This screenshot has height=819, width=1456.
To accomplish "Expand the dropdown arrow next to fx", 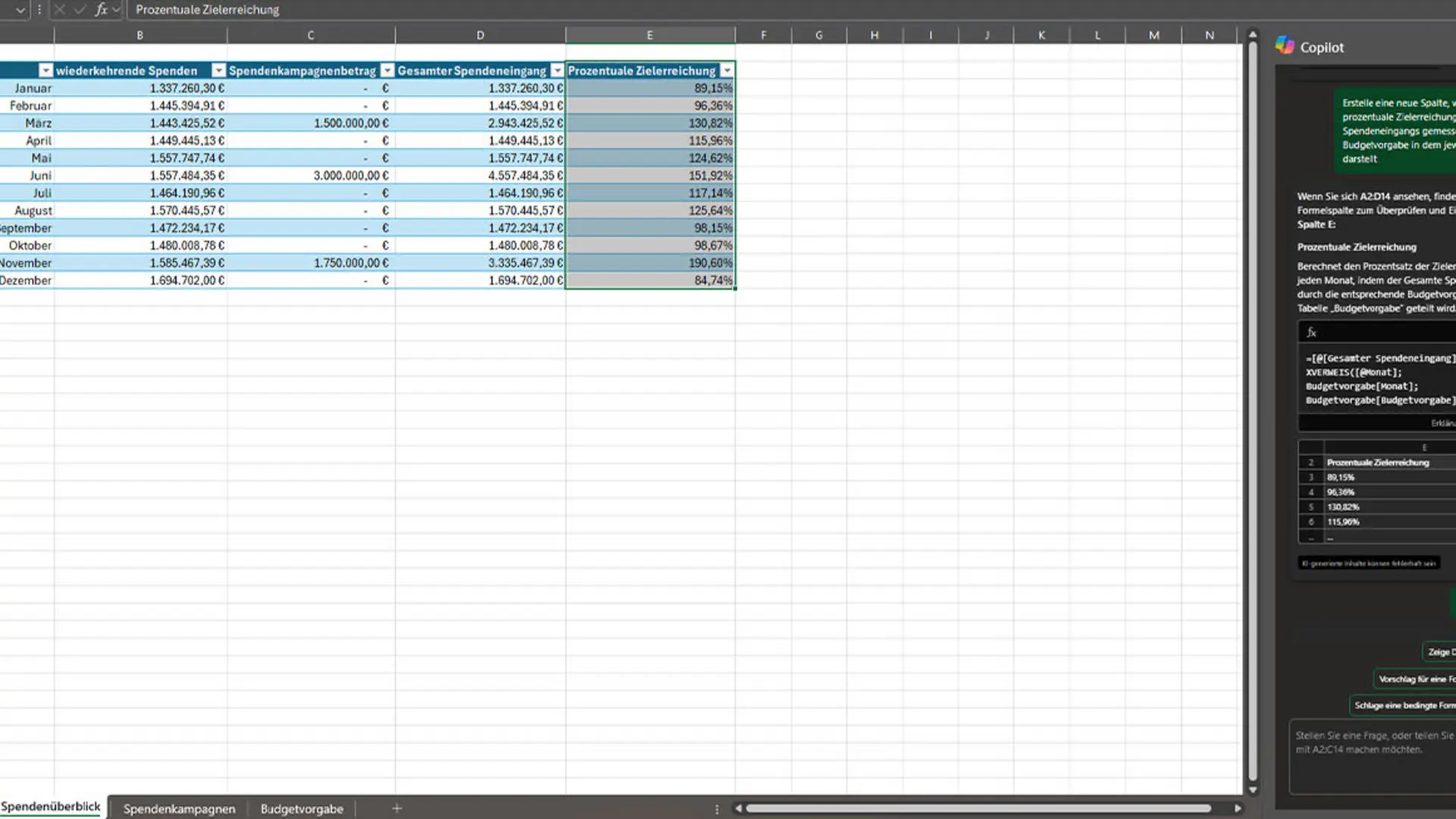I will click(x=116, y=10).
